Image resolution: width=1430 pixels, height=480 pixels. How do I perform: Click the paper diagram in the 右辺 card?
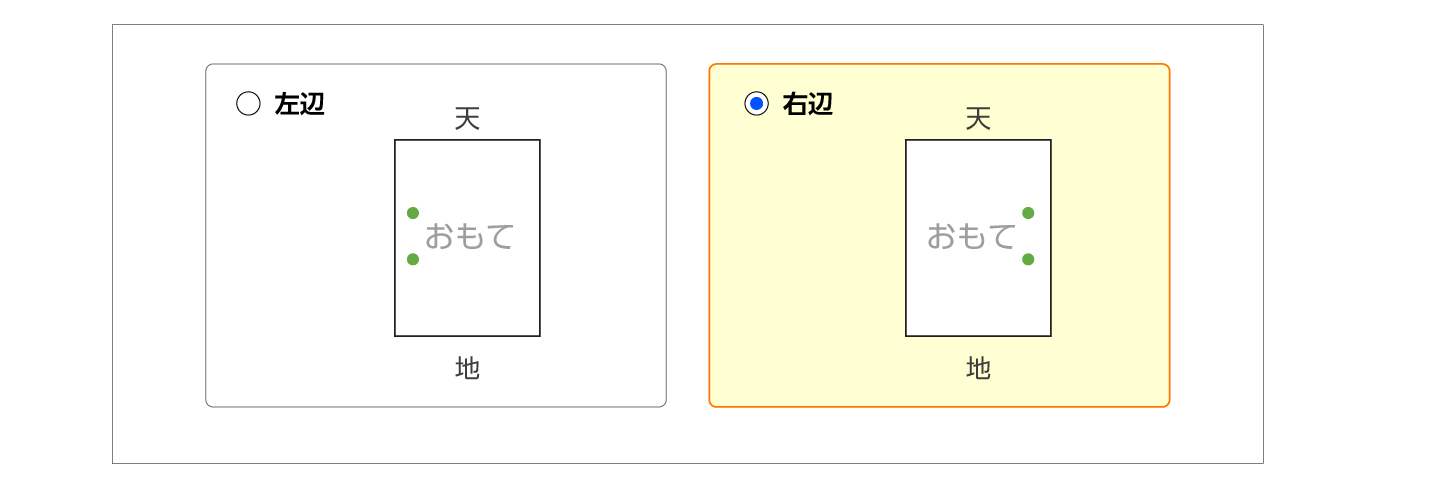[x=978, y=300]
